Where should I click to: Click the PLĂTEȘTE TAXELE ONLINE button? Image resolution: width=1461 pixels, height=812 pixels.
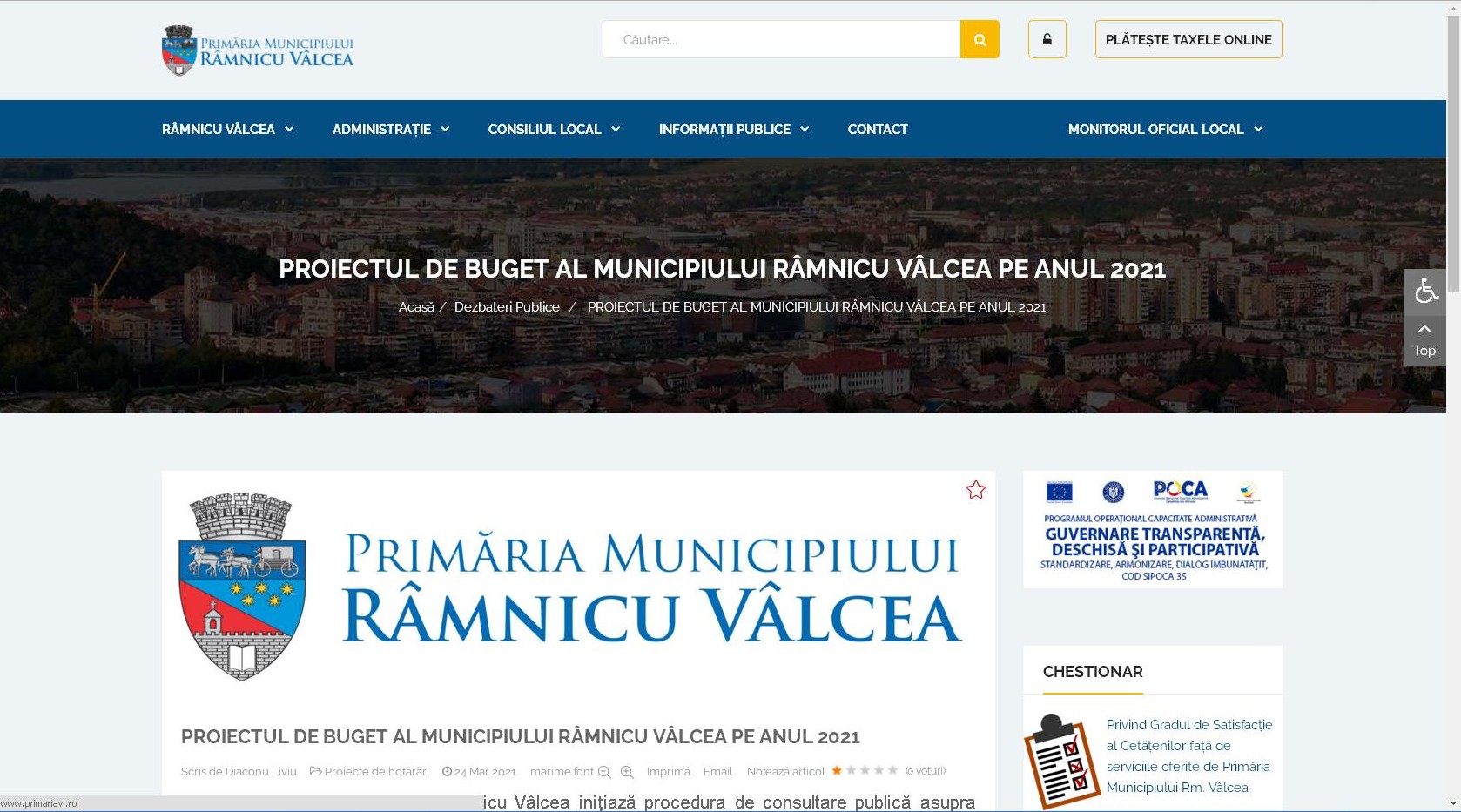1188,39
